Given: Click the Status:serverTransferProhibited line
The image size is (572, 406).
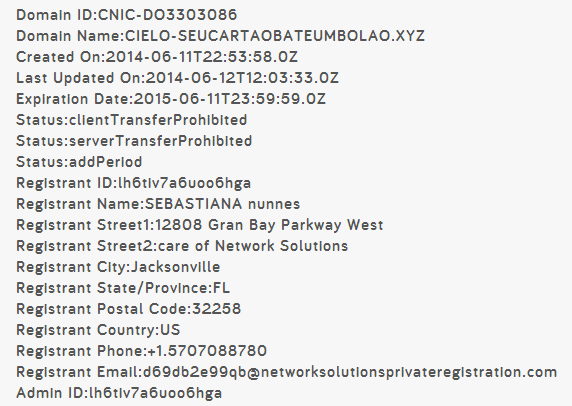Looking at the screenshot, I should click(x=134, y=141).
